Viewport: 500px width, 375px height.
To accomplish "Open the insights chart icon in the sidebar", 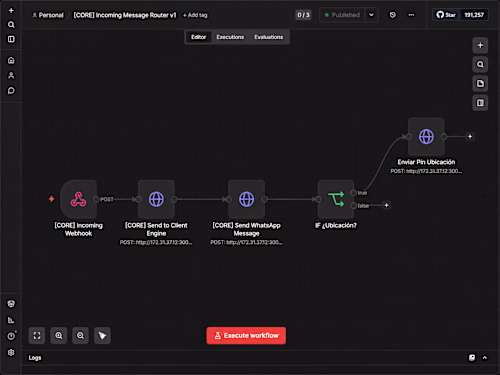I will click(x=11, y=320).
